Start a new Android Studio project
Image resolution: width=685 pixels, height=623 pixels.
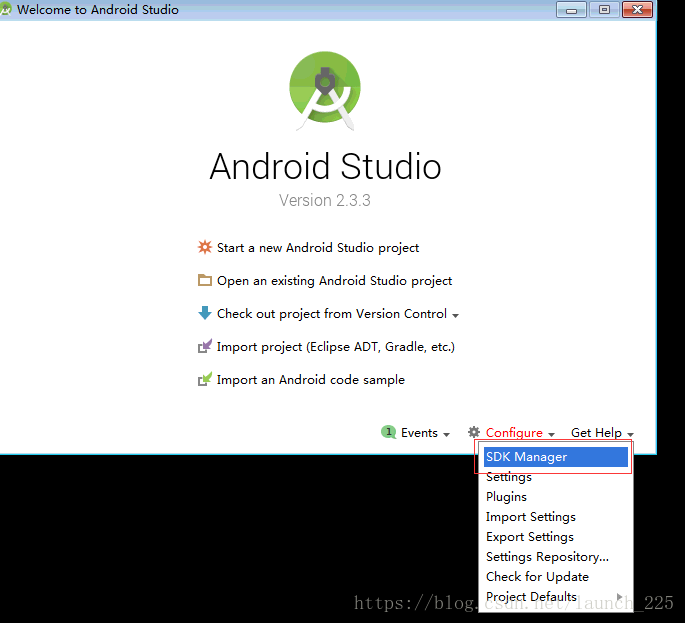(x=318, y=248)
